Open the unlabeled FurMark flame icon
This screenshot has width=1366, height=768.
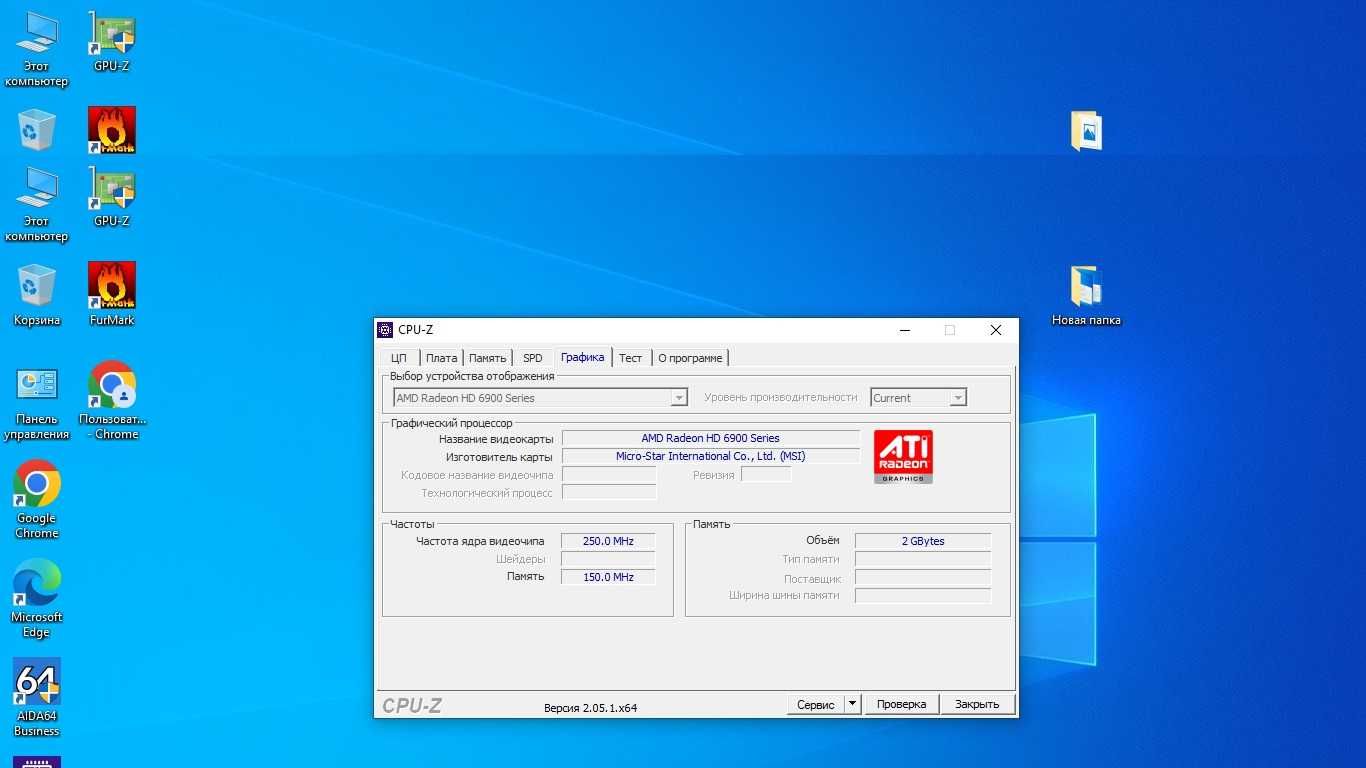112,130
